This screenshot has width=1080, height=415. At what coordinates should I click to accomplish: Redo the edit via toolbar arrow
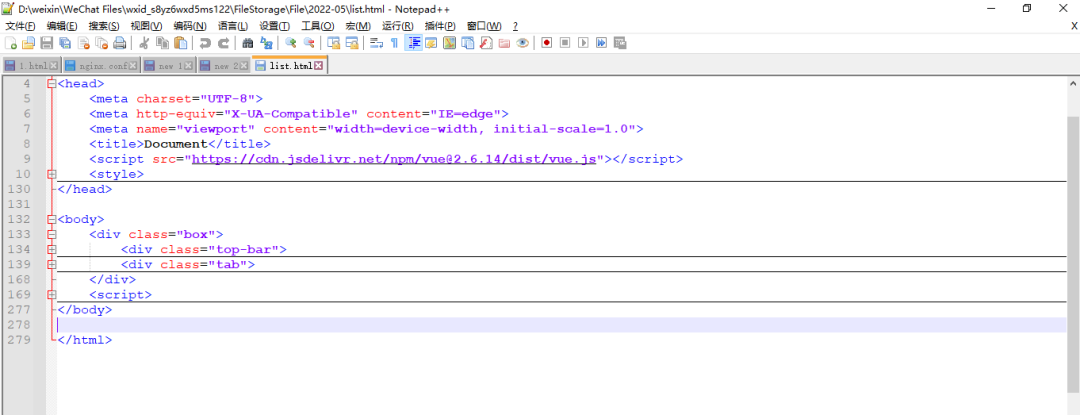(223, 43)
